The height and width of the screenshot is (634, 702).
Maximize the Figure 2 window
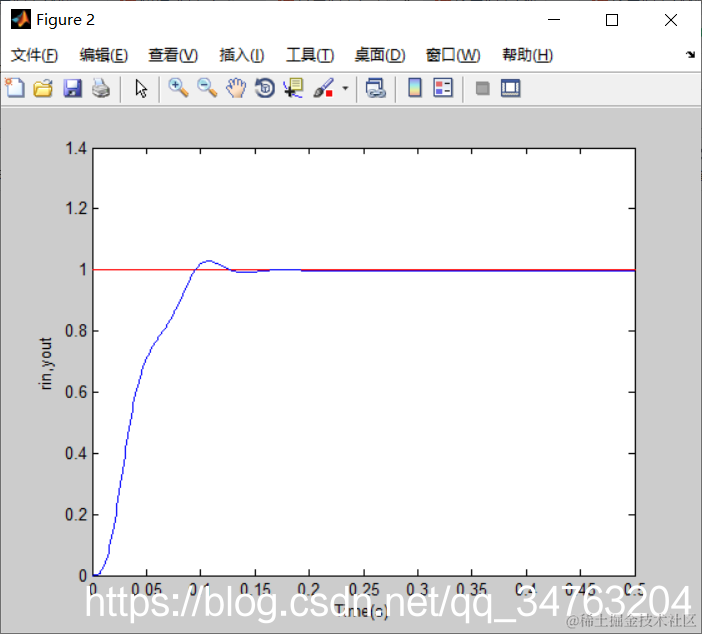(x=612, y=20)
